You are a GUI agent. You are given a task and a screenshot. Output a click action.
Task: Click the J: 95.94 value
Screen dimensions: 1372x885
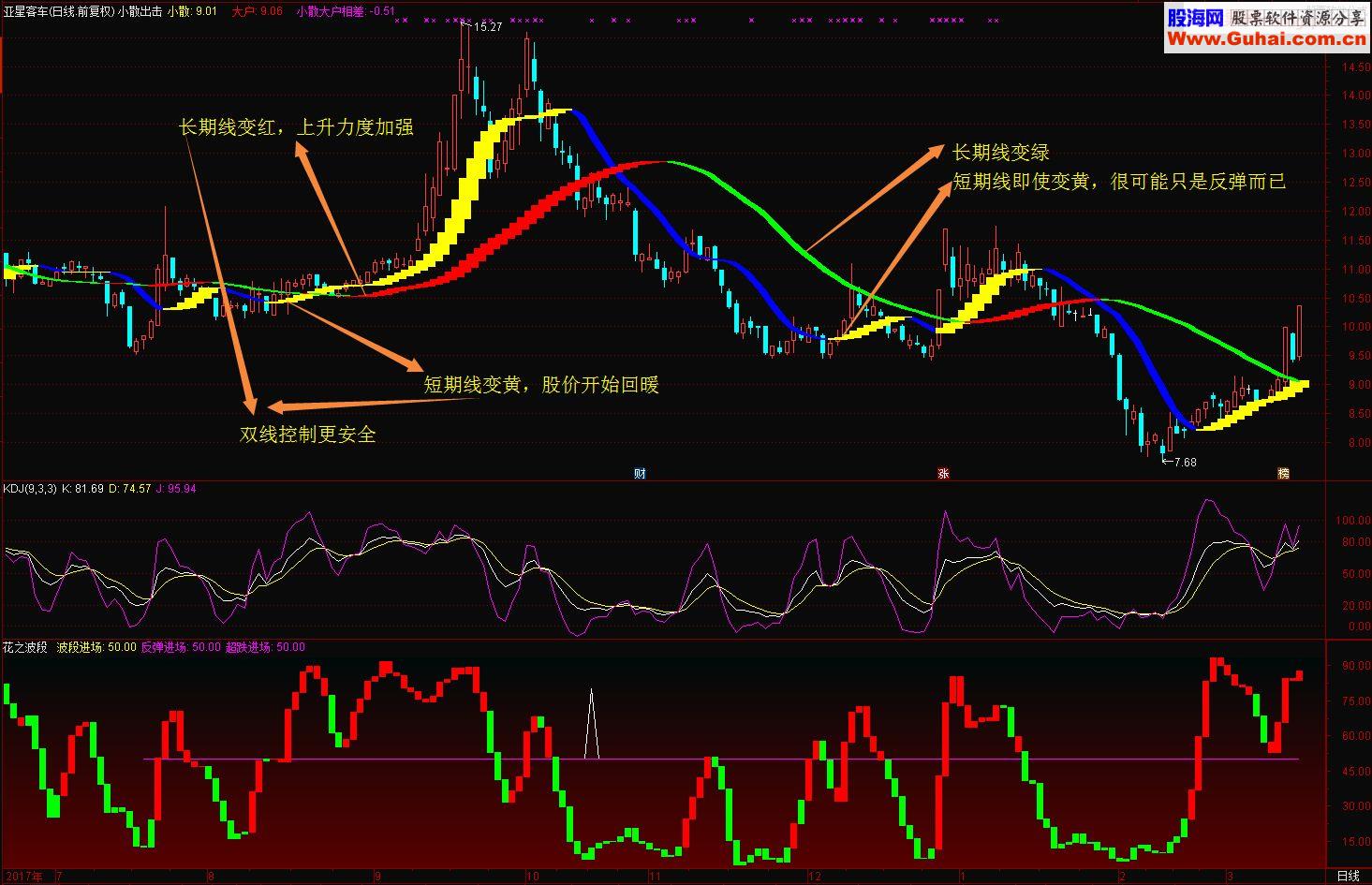[x=176, y=489]
